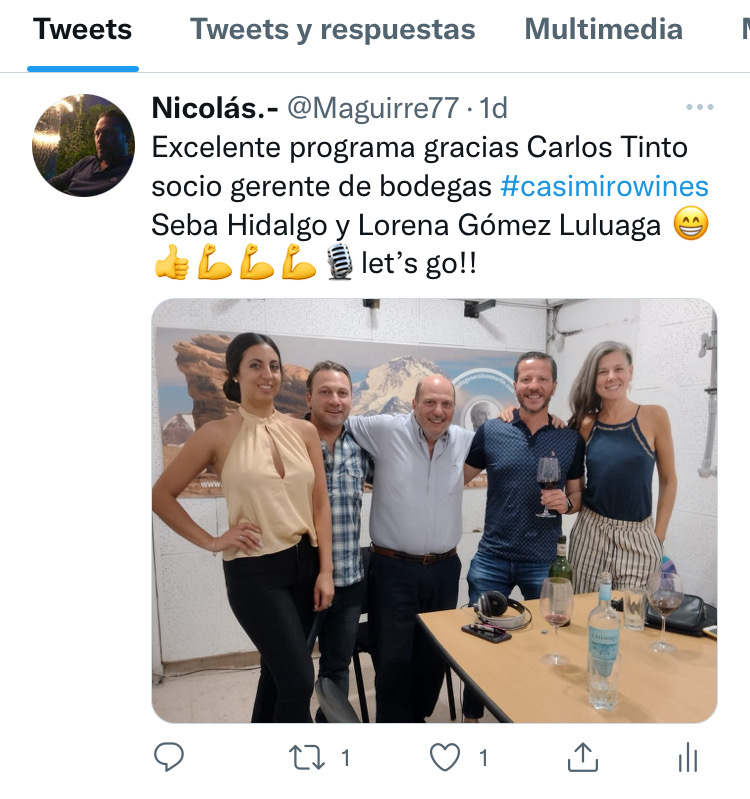Open the @Maguirre77 handle link
Viewport: 750px width, 799px height.
(373, 108)
